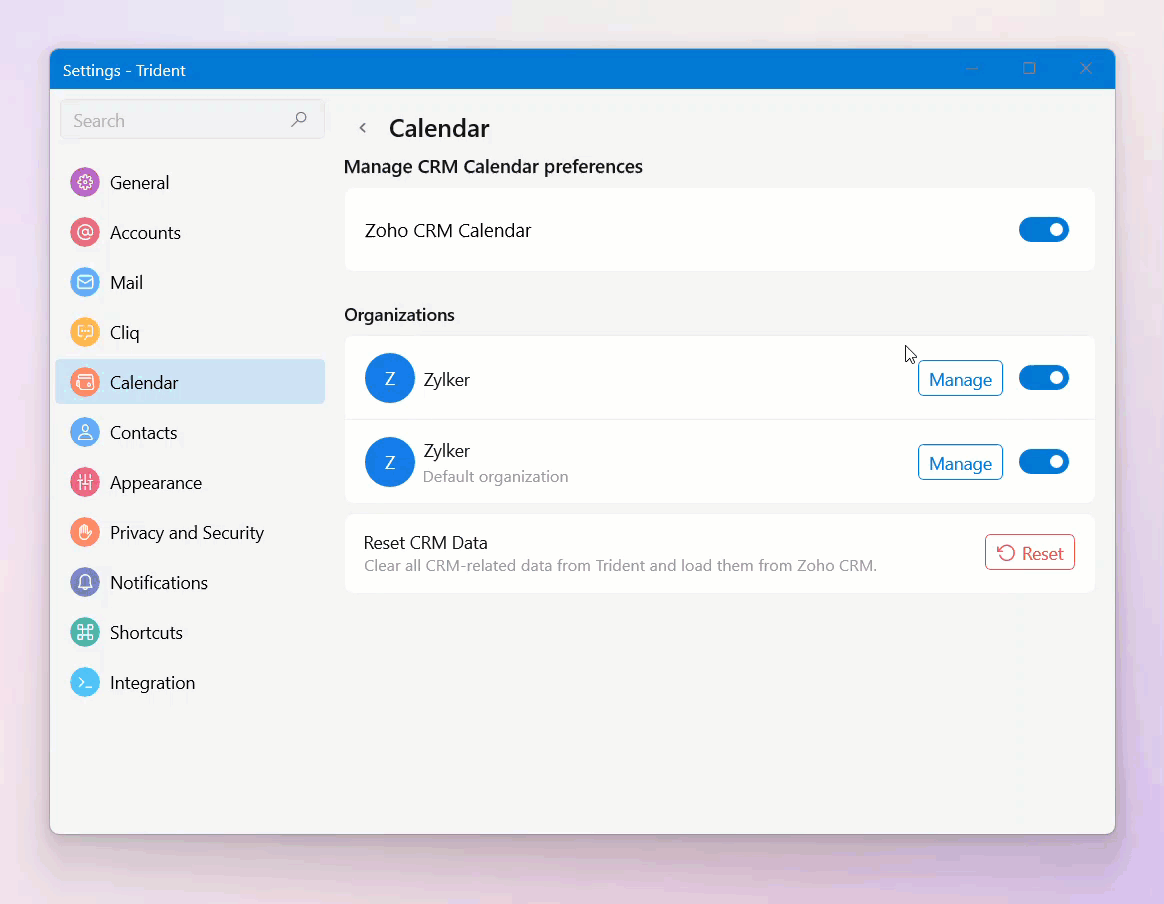Open the Shortcuts settings
Screen dimensions: 1164x904
coord(190,632)
